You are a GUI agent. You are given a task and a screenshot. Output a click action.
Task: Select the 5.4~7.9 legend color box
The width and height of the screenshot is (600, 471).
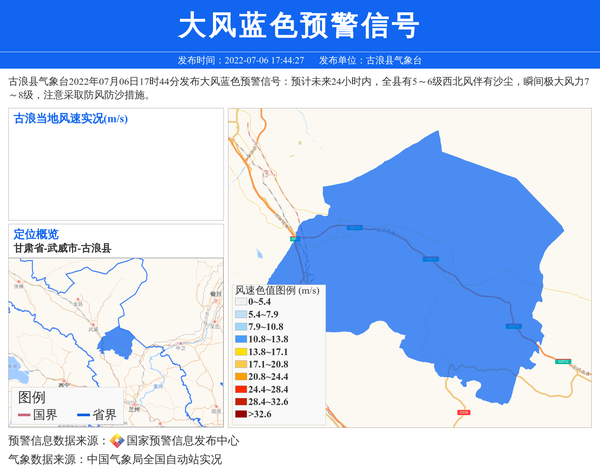(x=240, y=315)
